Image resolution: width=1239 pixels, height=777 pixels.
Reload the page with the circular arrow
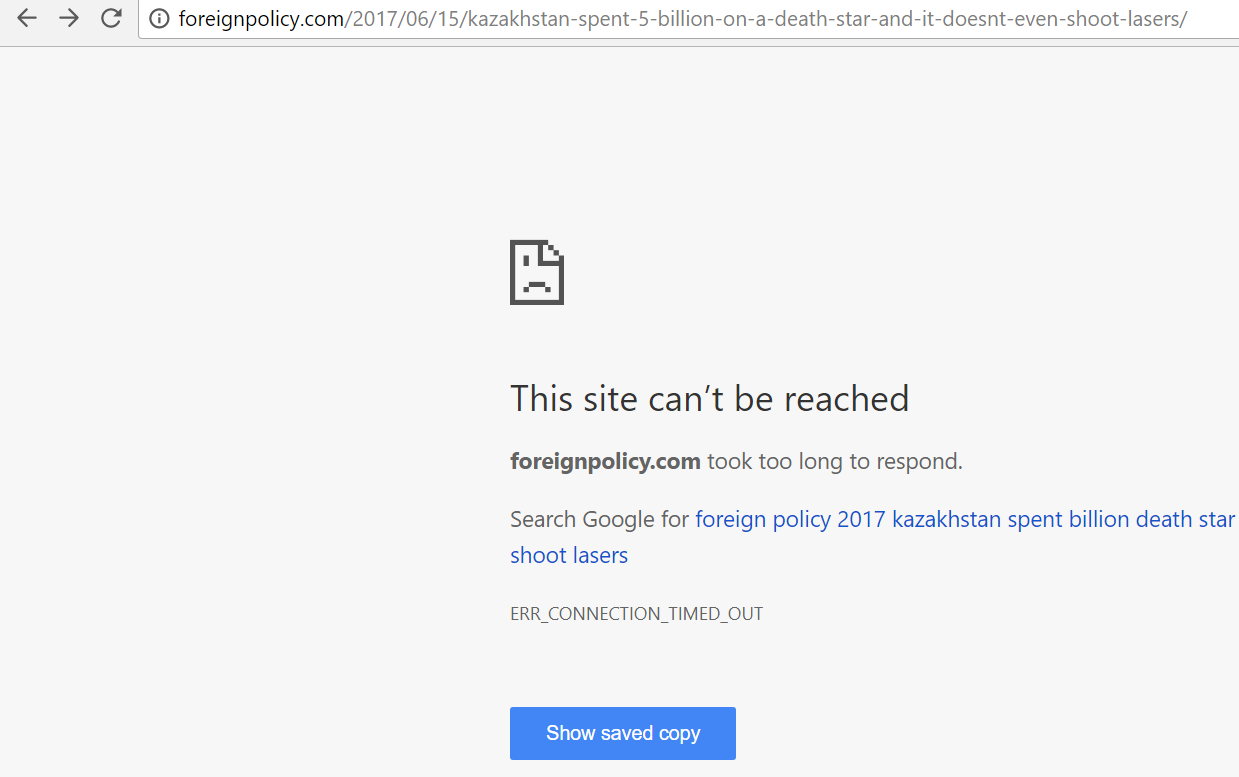point(112,18)
